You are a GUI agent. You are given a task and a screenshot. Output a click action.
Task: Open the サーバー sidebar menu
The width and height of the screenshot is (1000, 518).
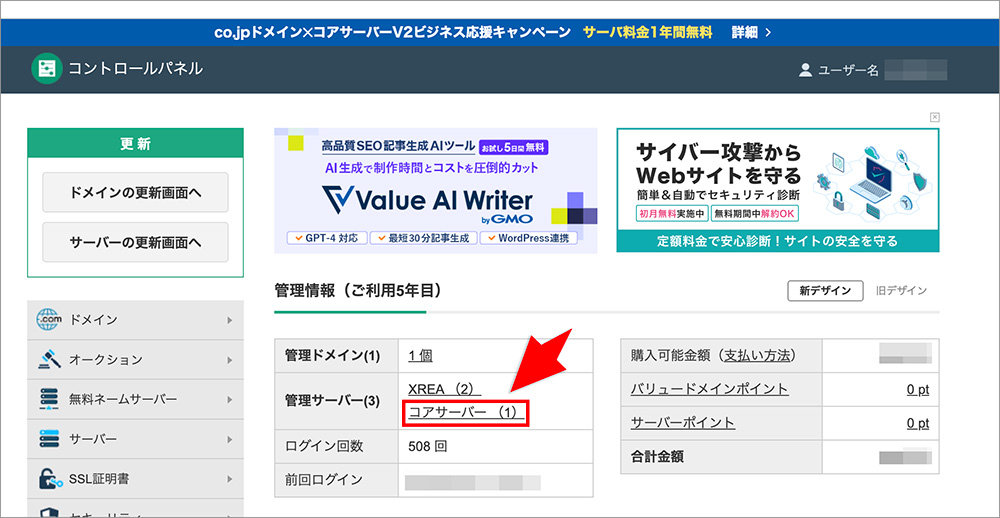135,440
